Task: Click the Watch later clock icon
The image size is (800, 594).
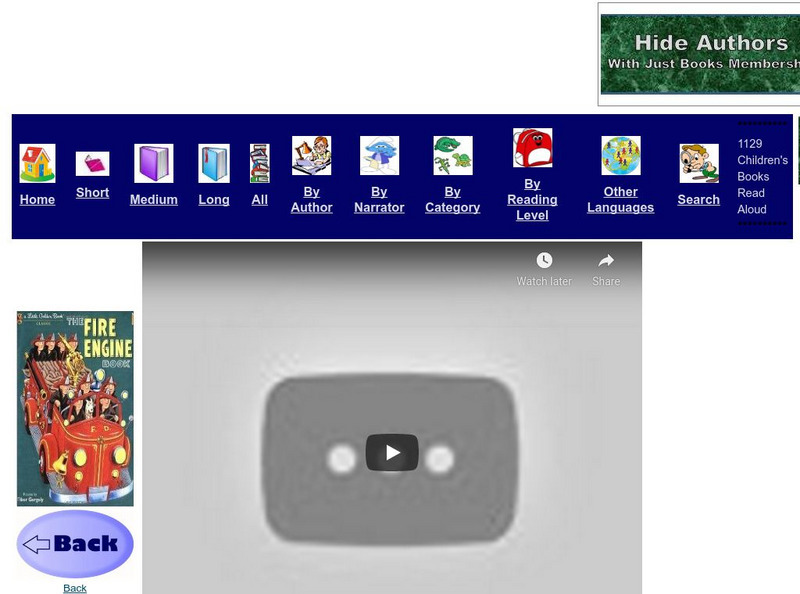Action: [544, 260]
